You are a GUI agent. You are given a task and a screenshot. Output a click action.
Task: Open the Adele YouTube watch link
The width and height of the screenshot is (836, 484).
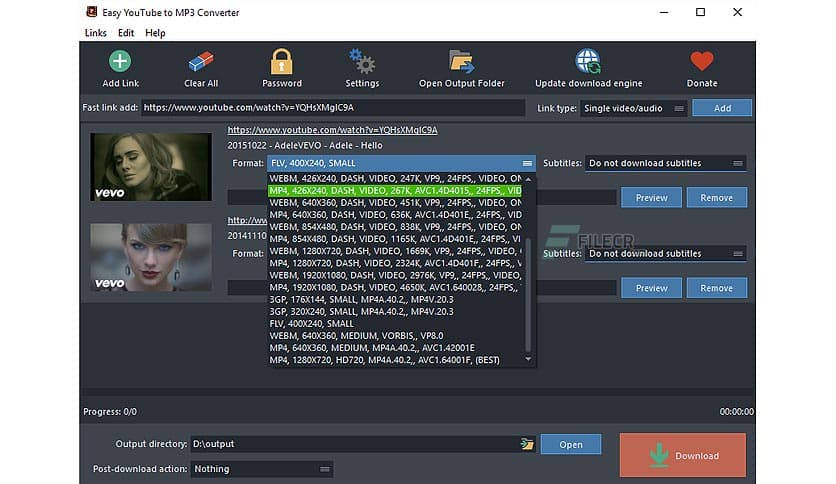[332, 130]
